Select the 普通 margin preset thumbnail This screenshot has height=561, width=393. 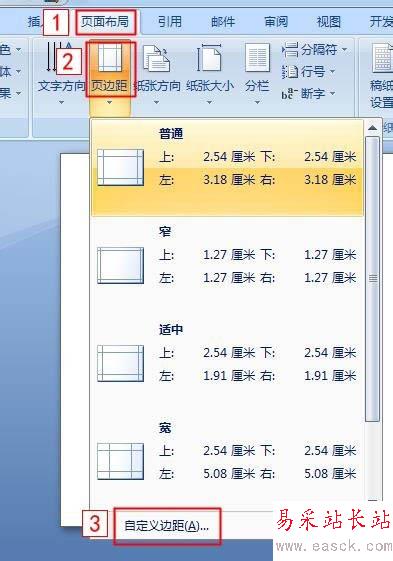(121, 167)
